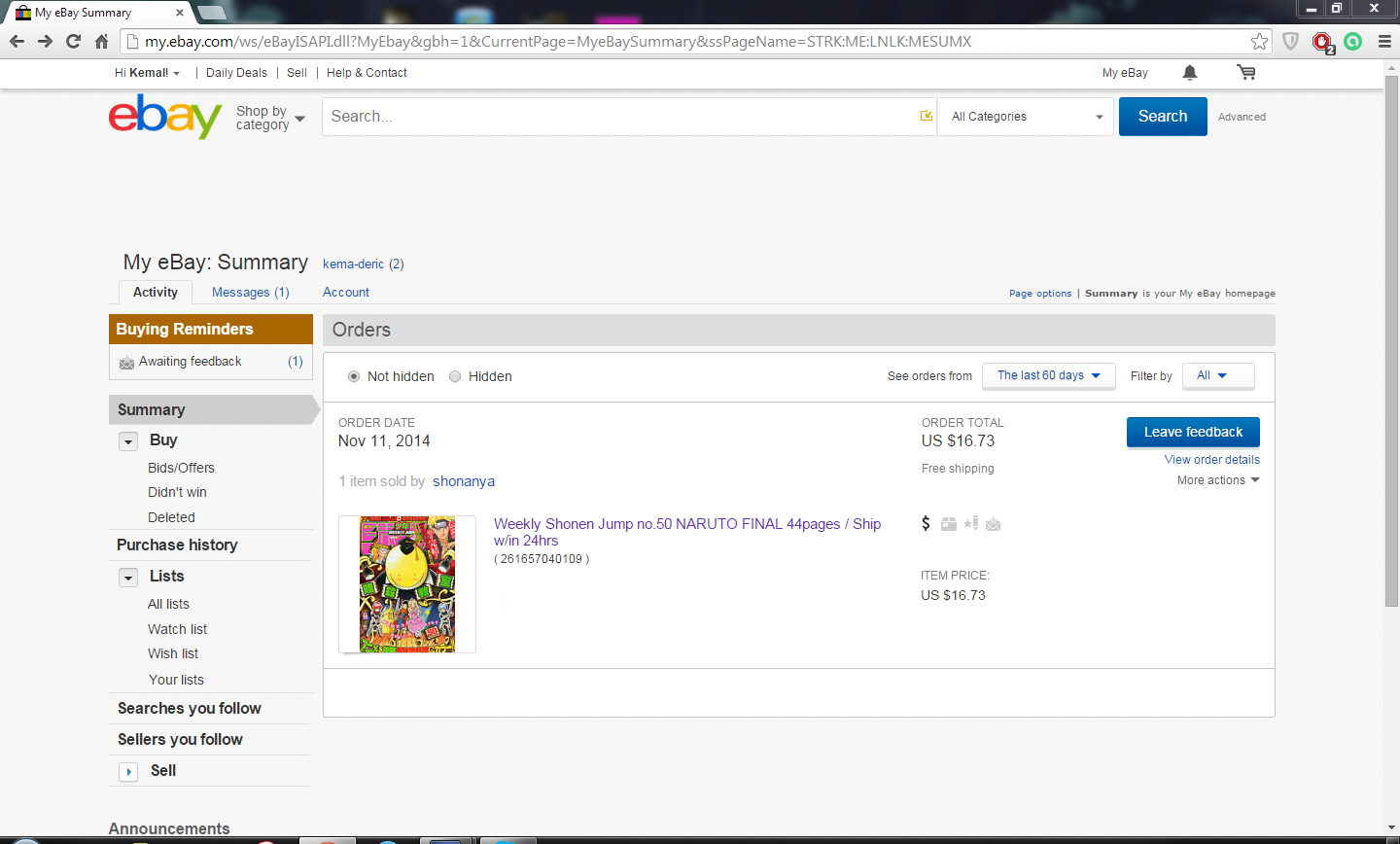Expand the Sell section

pyautogui.click(x=128, y=772)
